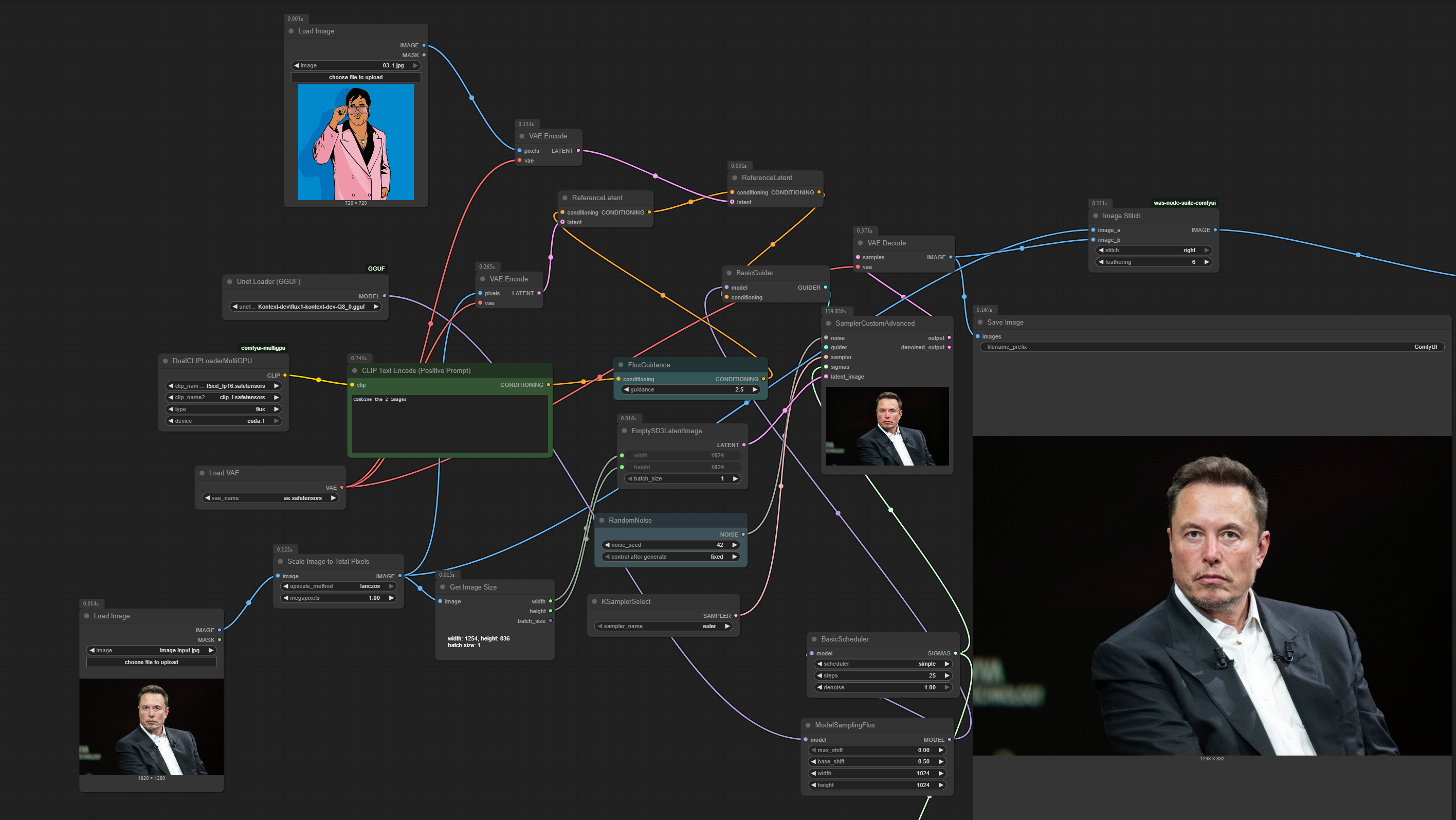1456x820 pixels.
Task: Open the device dropdown set to cuda:1
Action: pyautogui.click(x=224, y=421)
